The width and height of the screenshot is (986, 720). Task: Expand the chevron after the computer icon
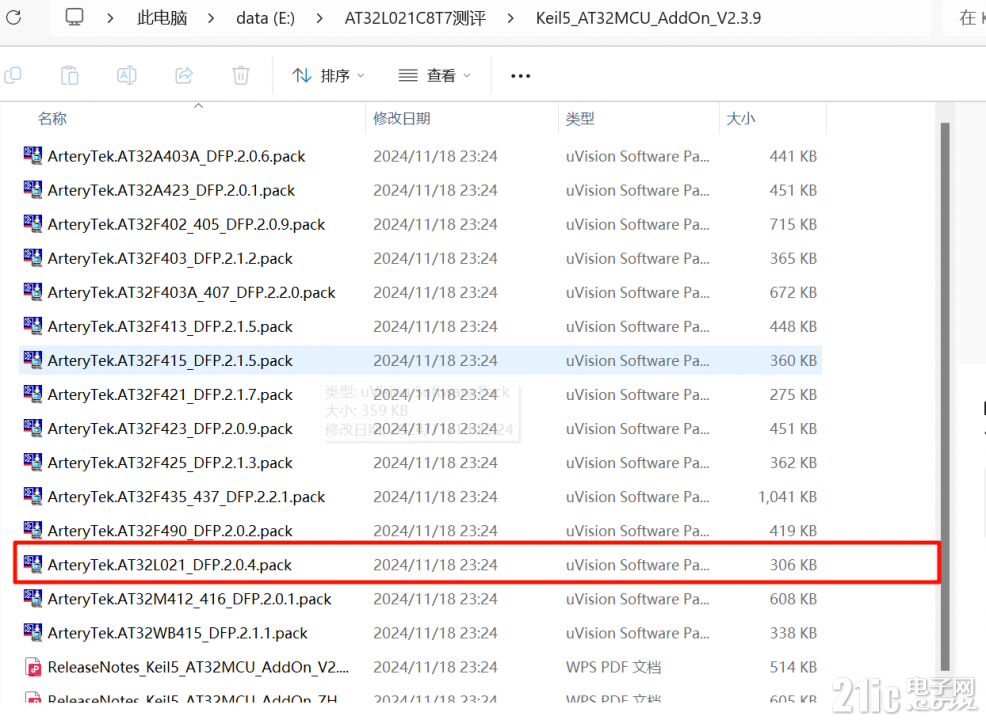tap(110, 18)
